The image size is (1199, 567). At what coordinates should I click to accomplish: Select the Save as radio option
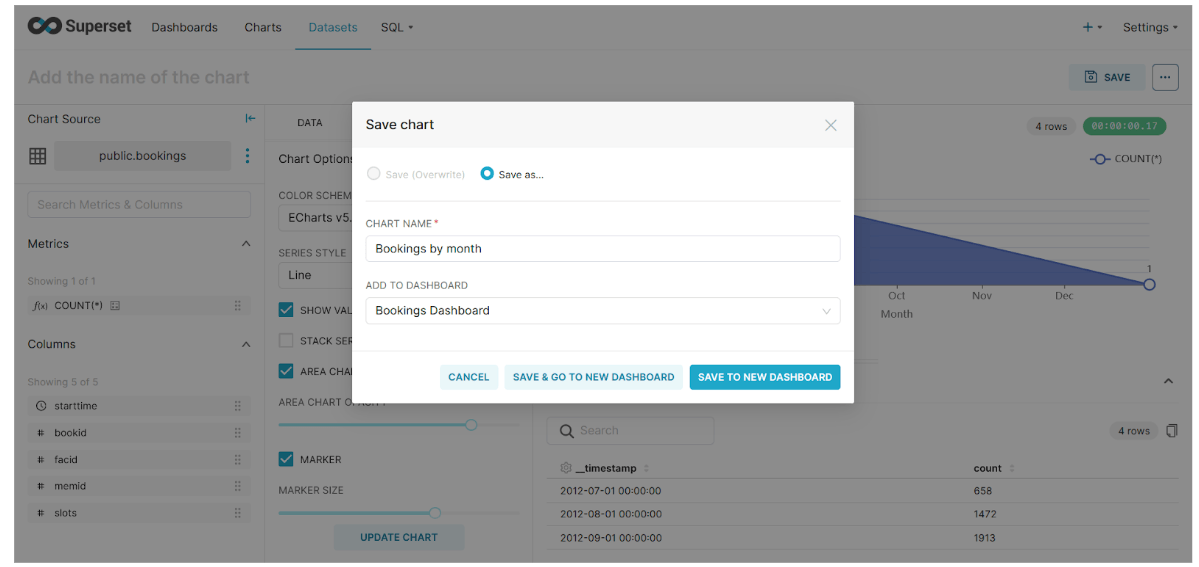coord(487,174)
